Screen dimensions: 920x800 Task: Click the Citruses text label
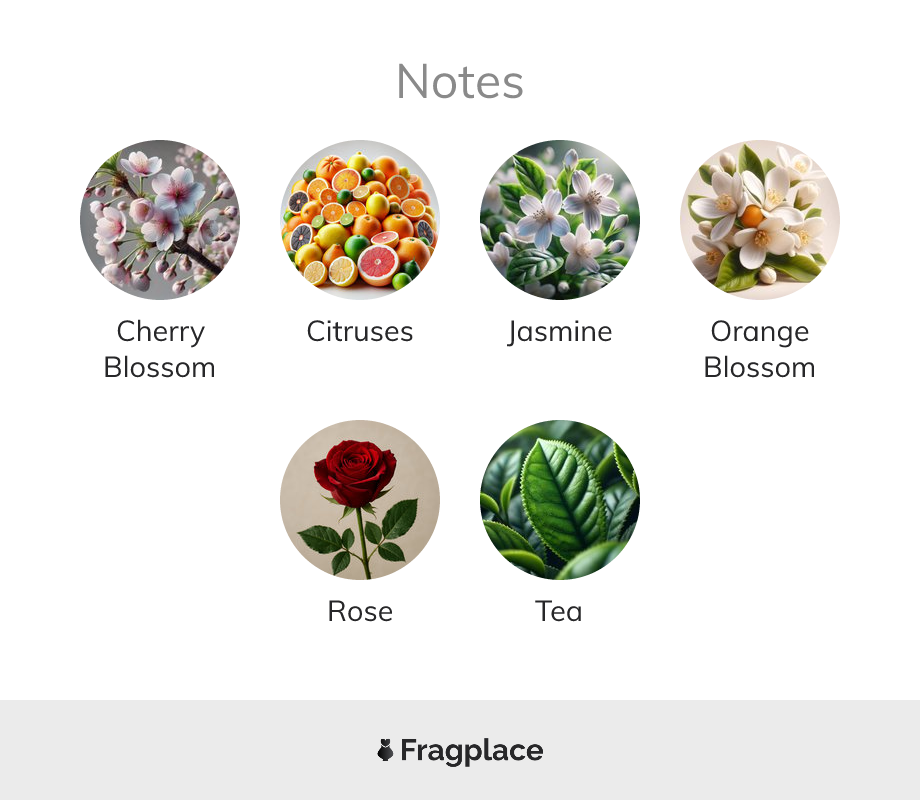coord(360,332)
